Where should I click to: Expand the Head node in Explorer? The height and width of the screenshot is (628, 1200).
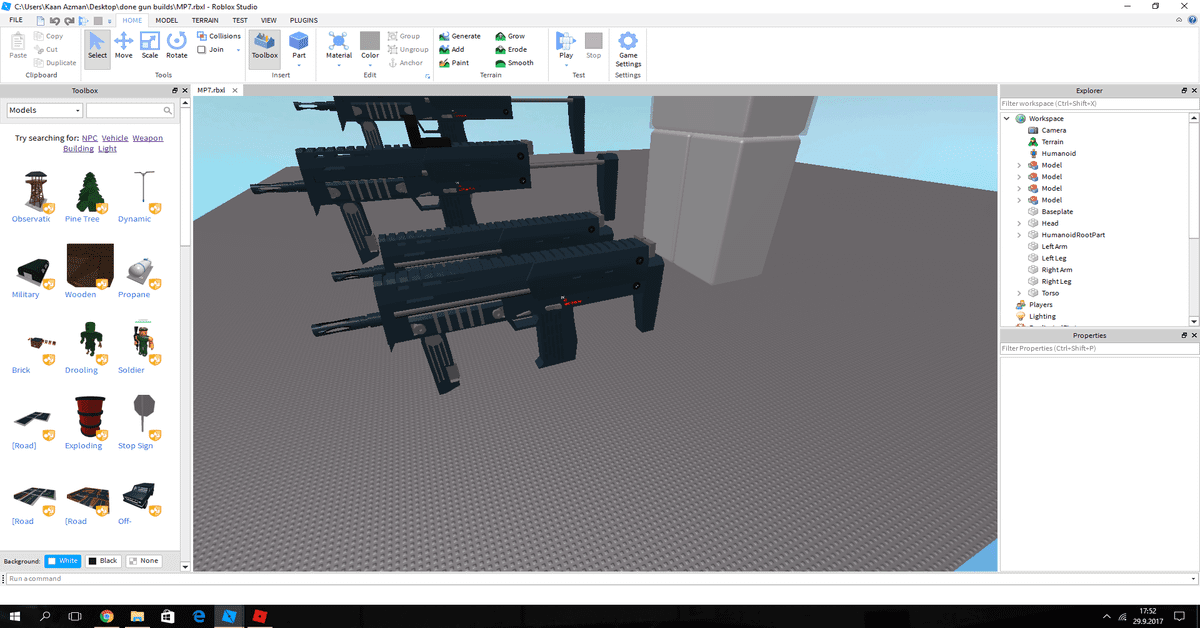1019,223
